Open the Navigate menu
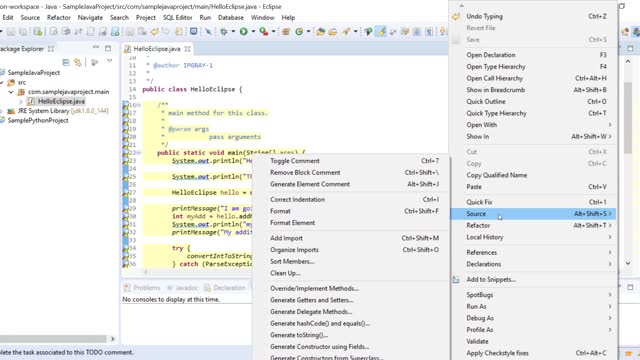Screen dimensions: 640x360 click(x=90, y=18)
